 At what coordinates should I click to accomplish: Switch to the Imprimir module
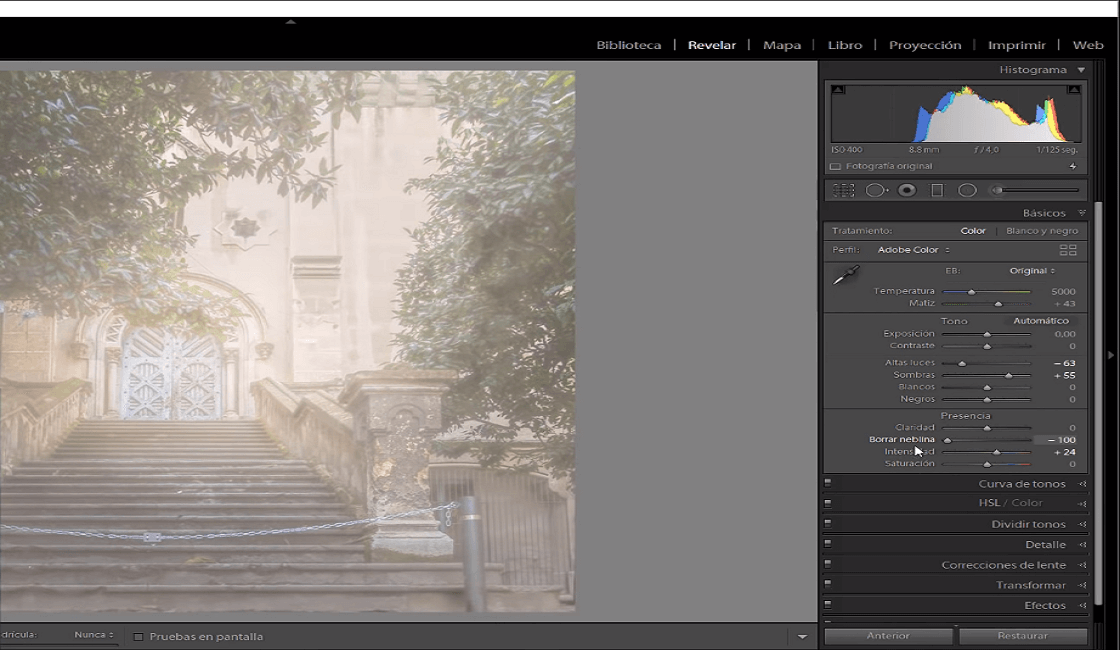point(1016,45)
